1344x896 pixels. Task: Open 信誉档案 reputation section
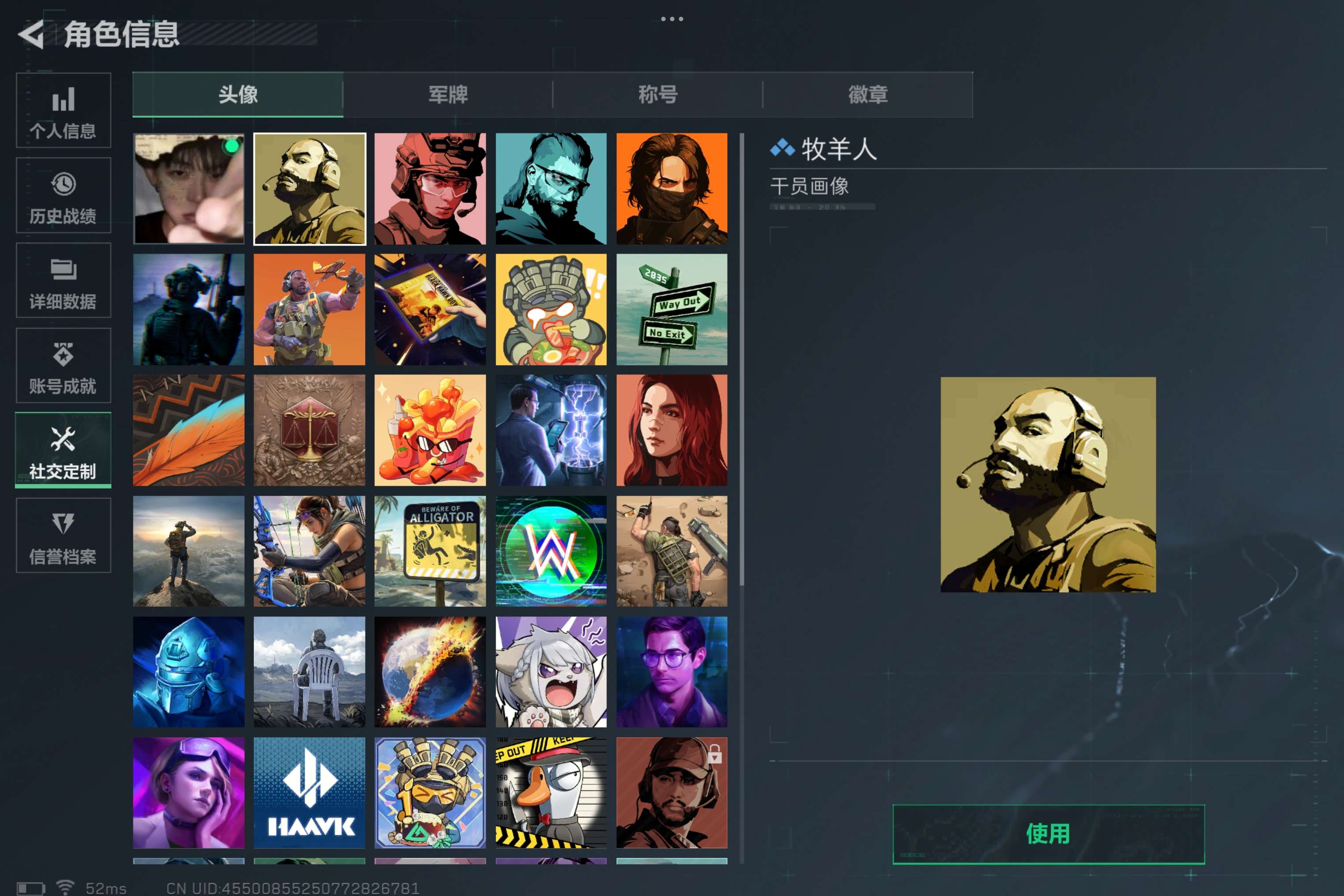[x=63, y=535]
